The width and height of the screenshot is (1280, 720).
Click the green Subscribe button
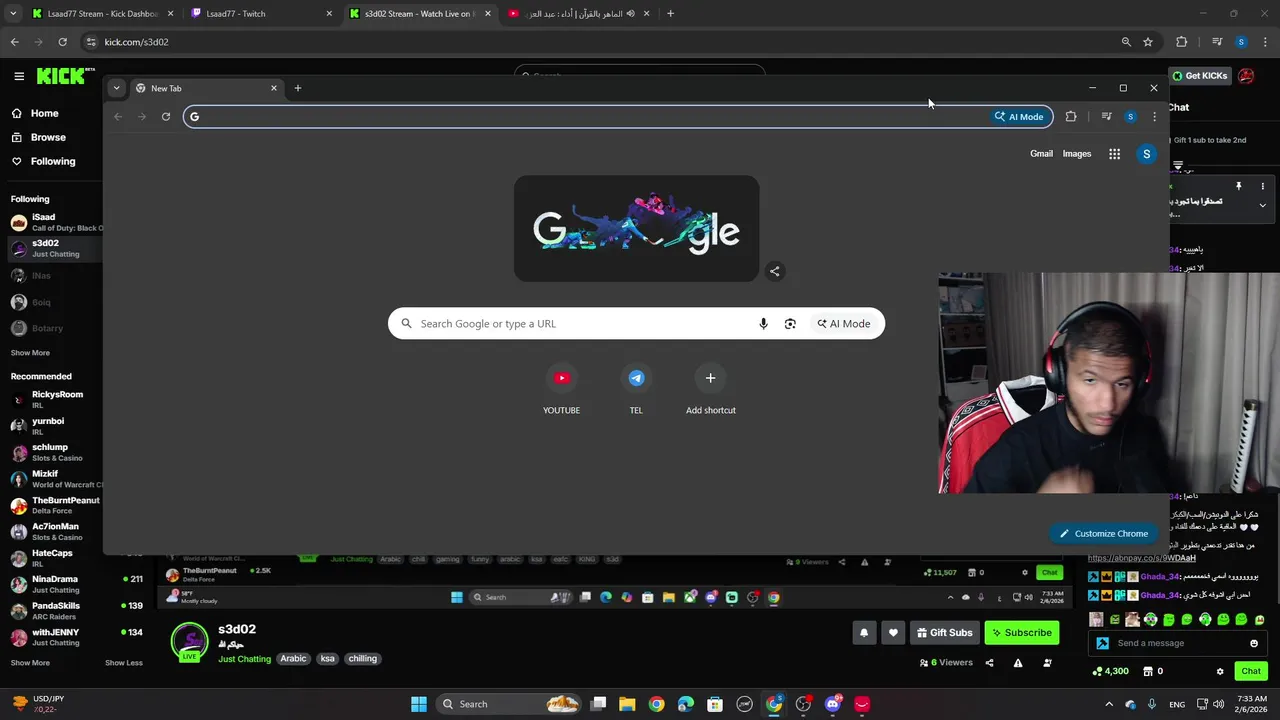pos(1021,632)
